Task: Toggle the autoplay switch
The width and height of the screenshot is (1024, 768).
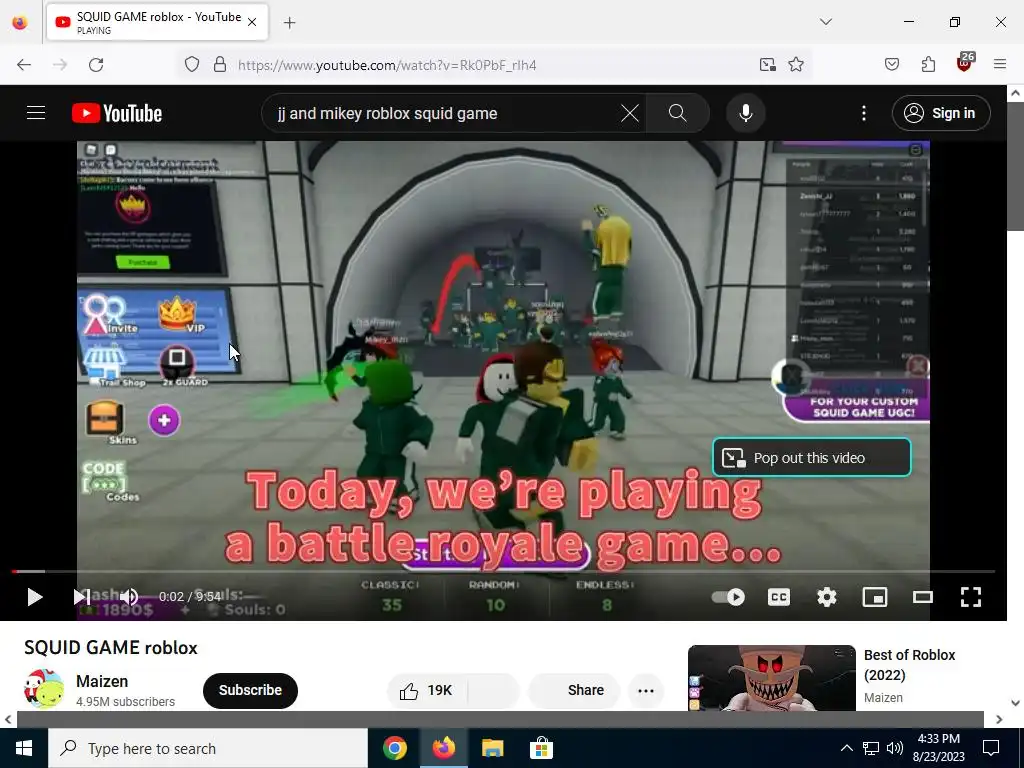Action: 728,597
